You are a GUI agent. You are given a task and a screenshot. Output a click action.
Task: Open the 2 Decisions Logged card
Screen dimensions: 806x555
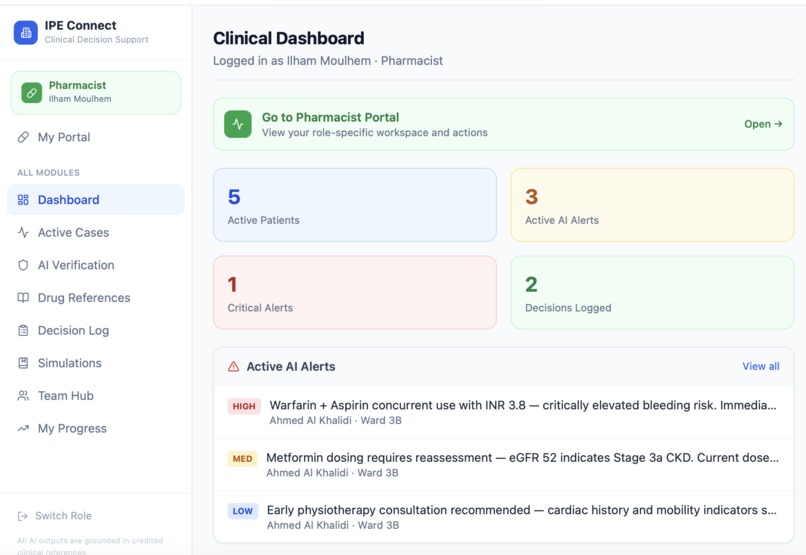pos(652,292)
